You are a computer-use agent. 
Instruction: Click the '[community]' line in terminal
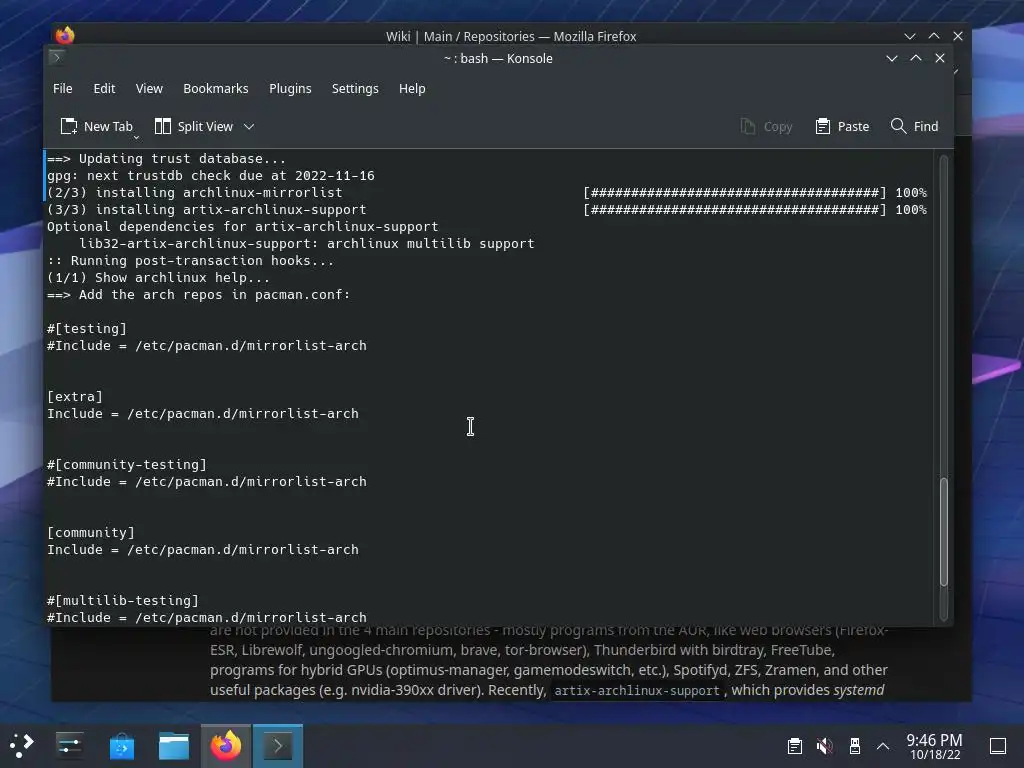(x=91, y=532)
